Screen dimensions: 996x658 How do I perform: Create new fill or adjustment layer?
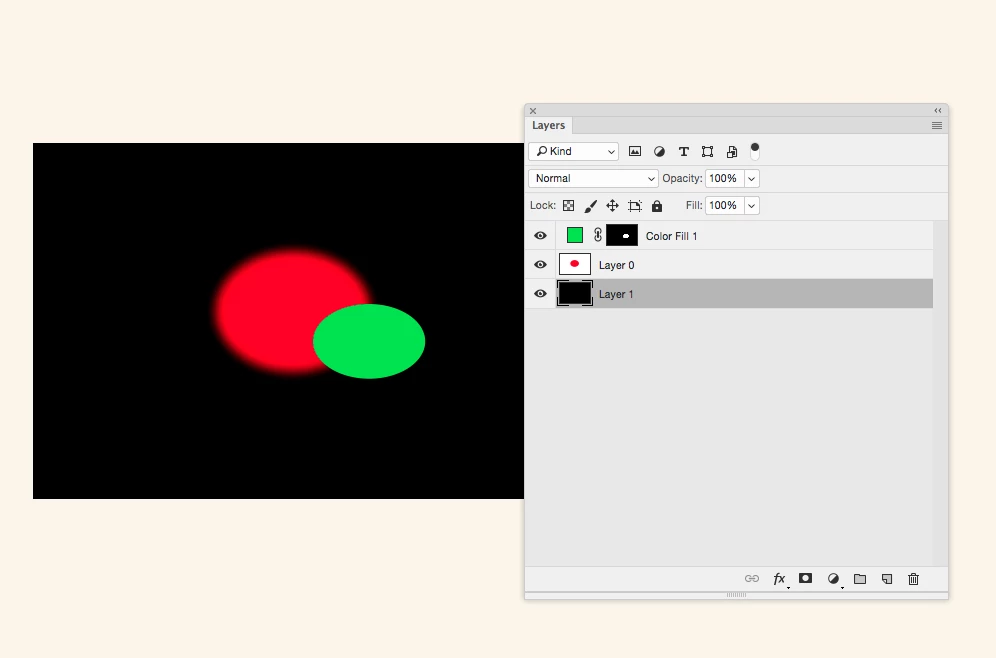coord(833,579)
